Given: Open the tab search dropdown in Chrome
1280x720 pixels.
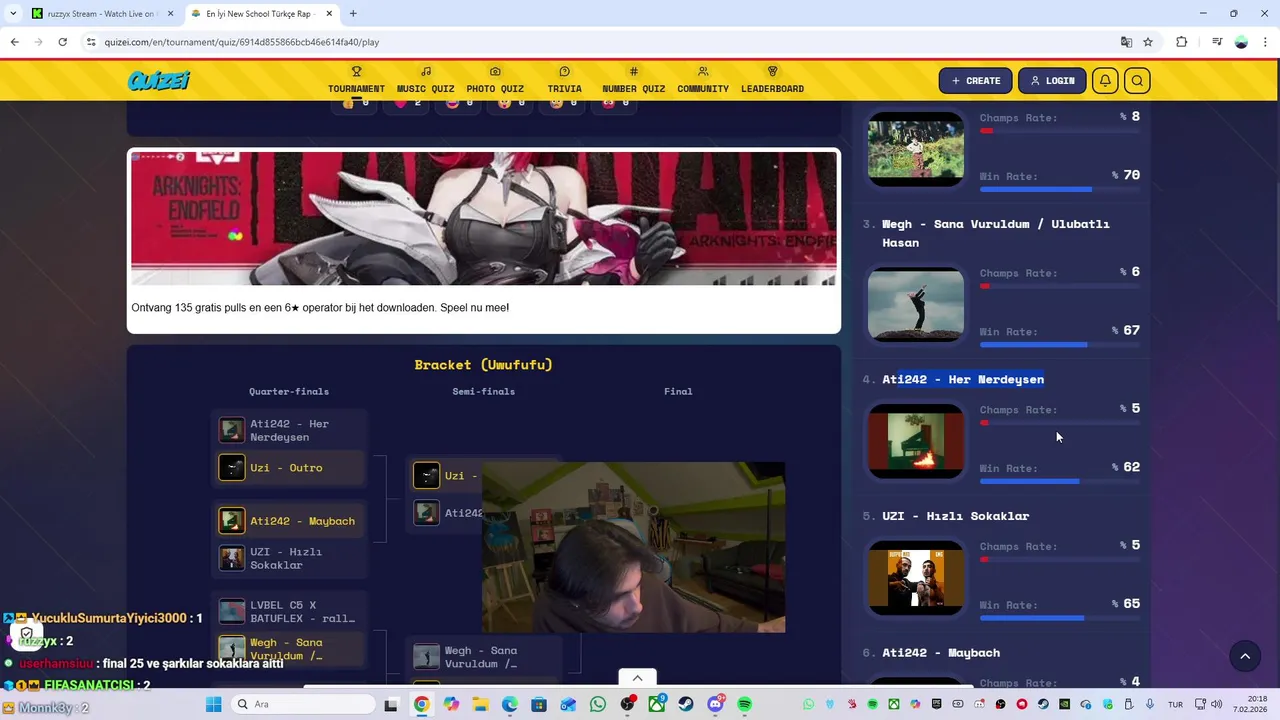Looking at the screenshot, I should [12, 14].
